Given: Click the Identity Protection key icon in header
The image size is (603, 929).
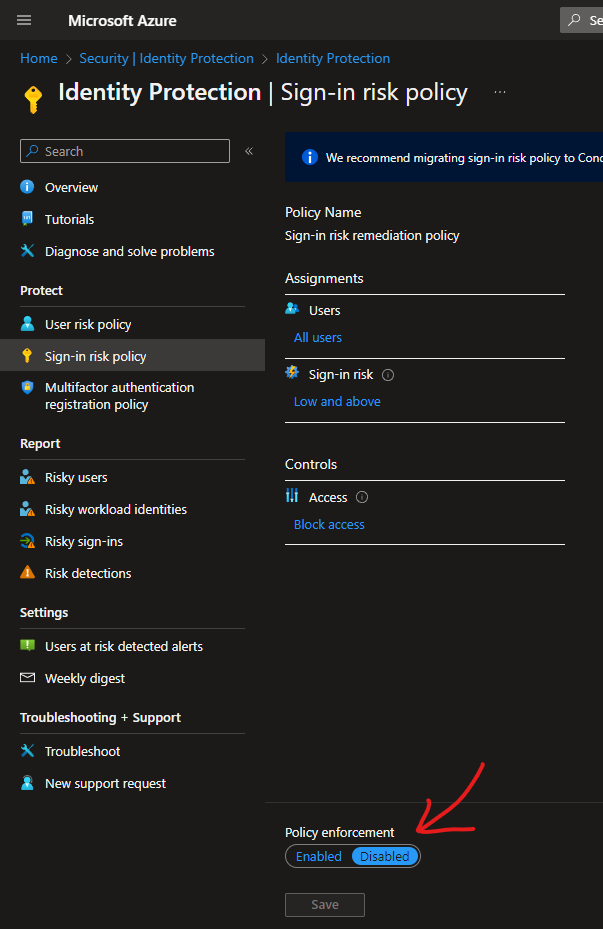Looking at the screenshot, I should click(33, 99).
